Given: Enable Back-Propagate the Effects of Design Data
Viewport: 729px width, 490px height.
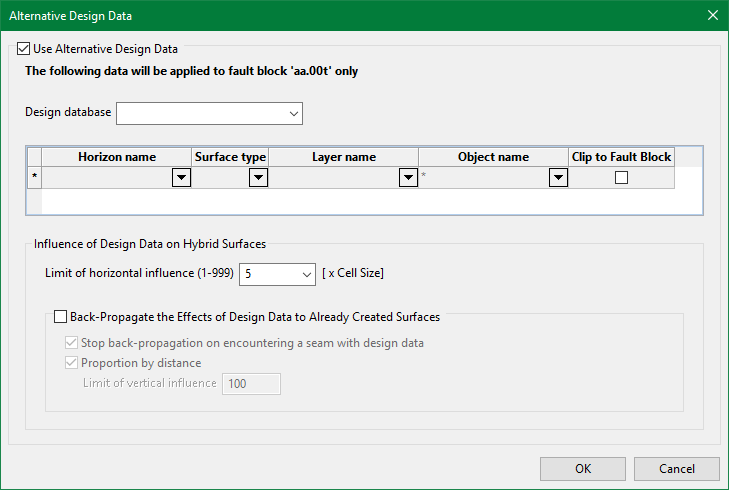Looking at the screenshot, I should 60,317.
